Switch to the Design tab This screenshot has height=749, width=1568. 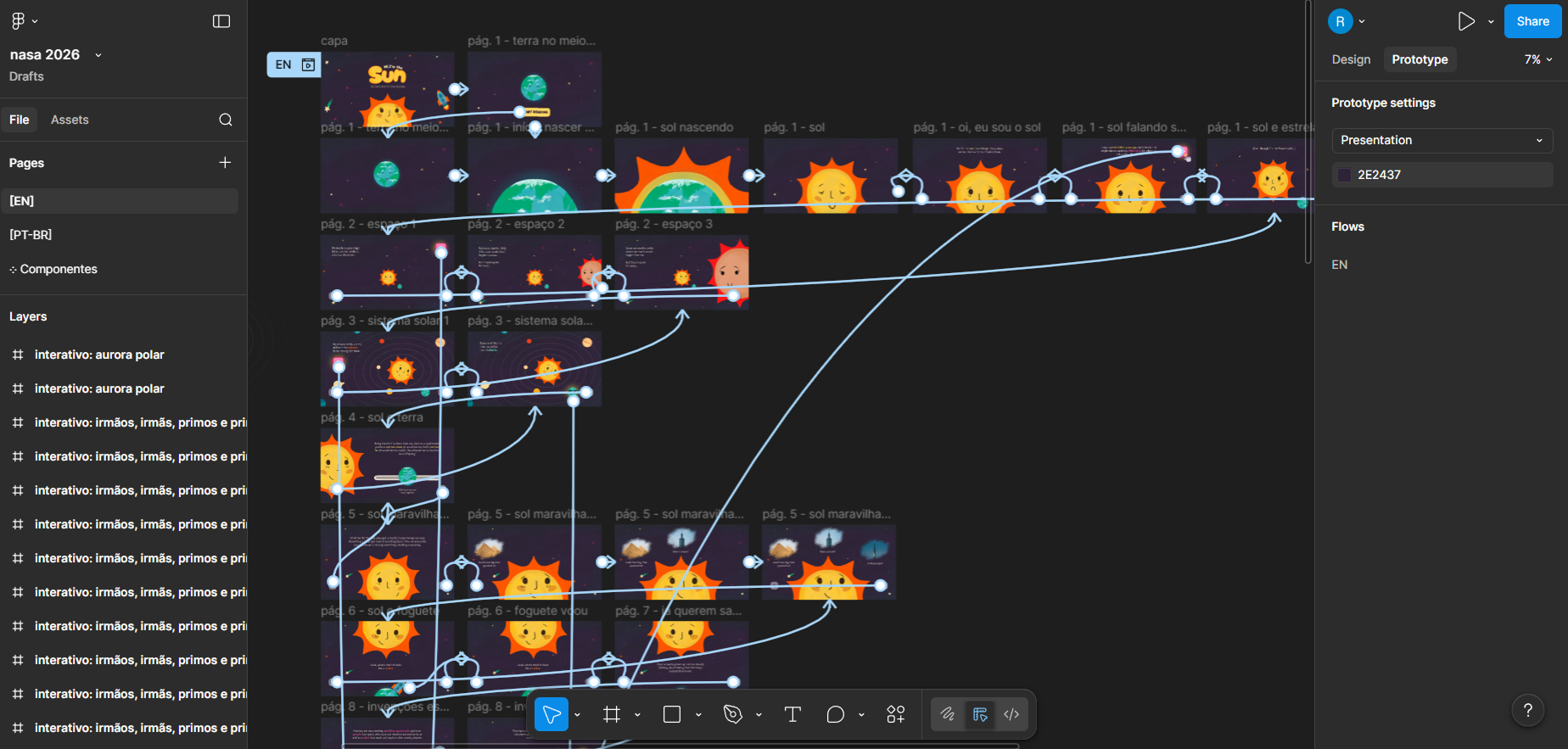click(1351, 59)
